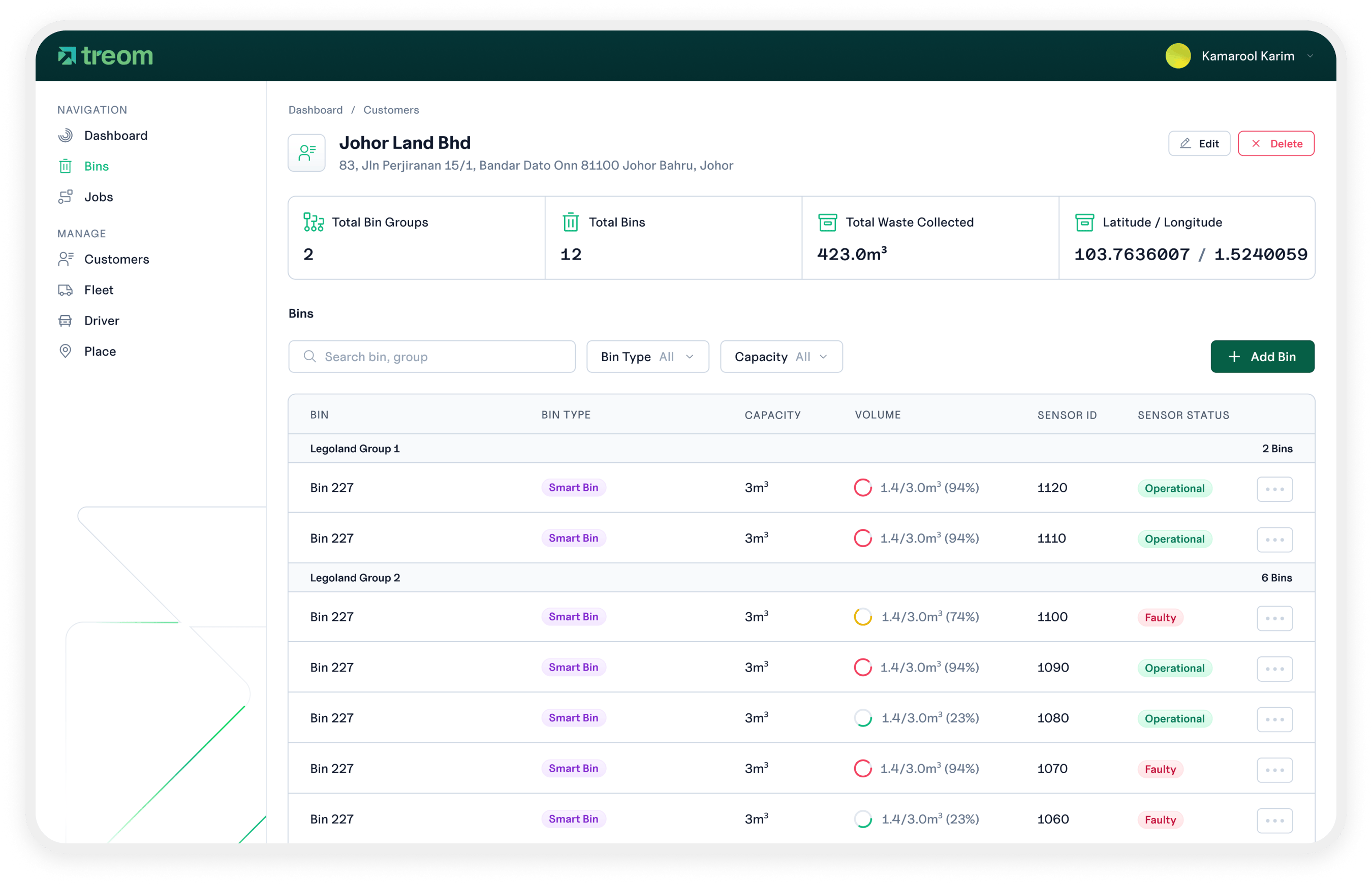Click the Place map pin icon
Viewport: 1372px width, 884px height.
tap(66, 351)
